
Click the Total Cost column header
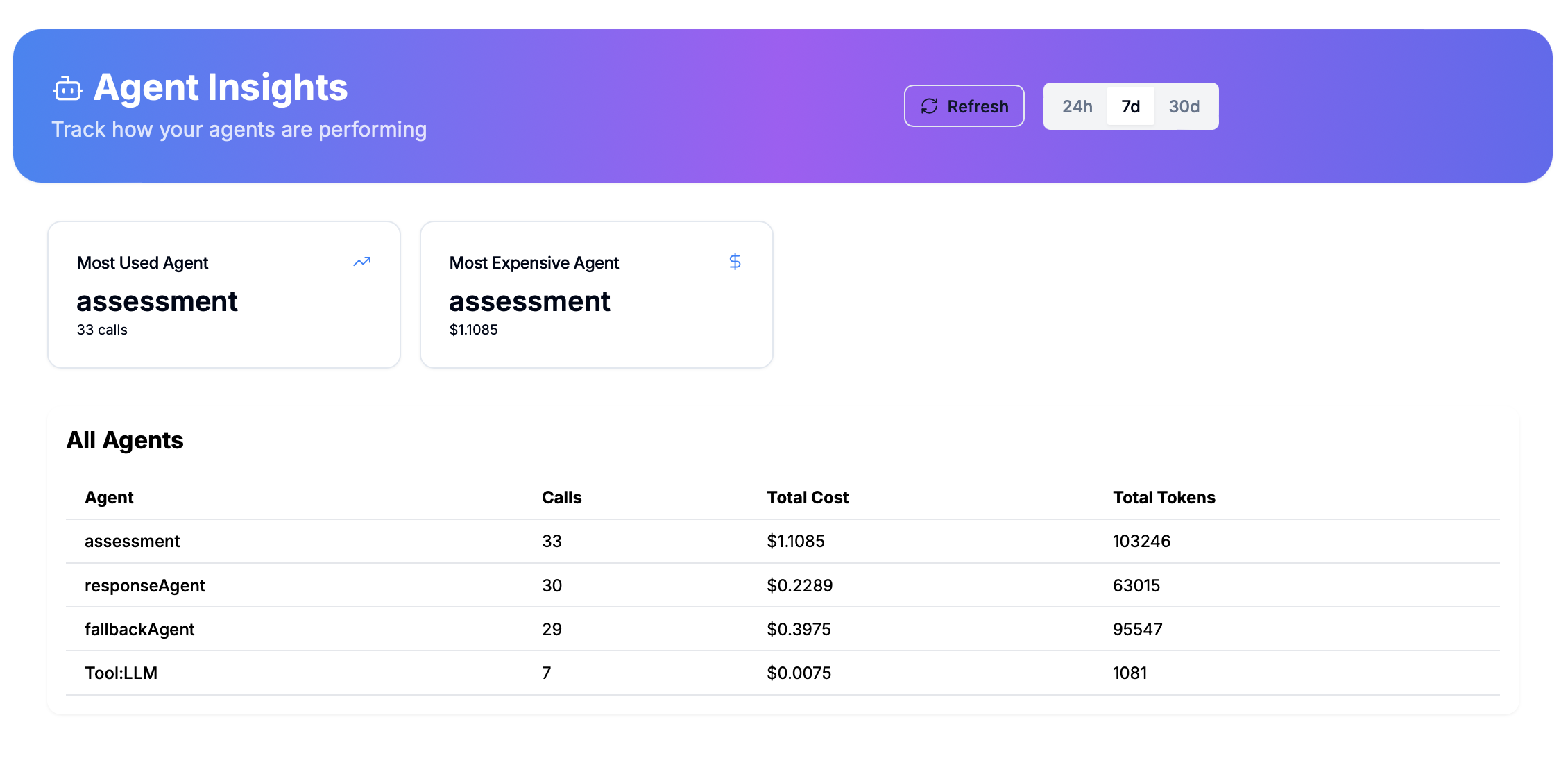[x=808, y=497]
